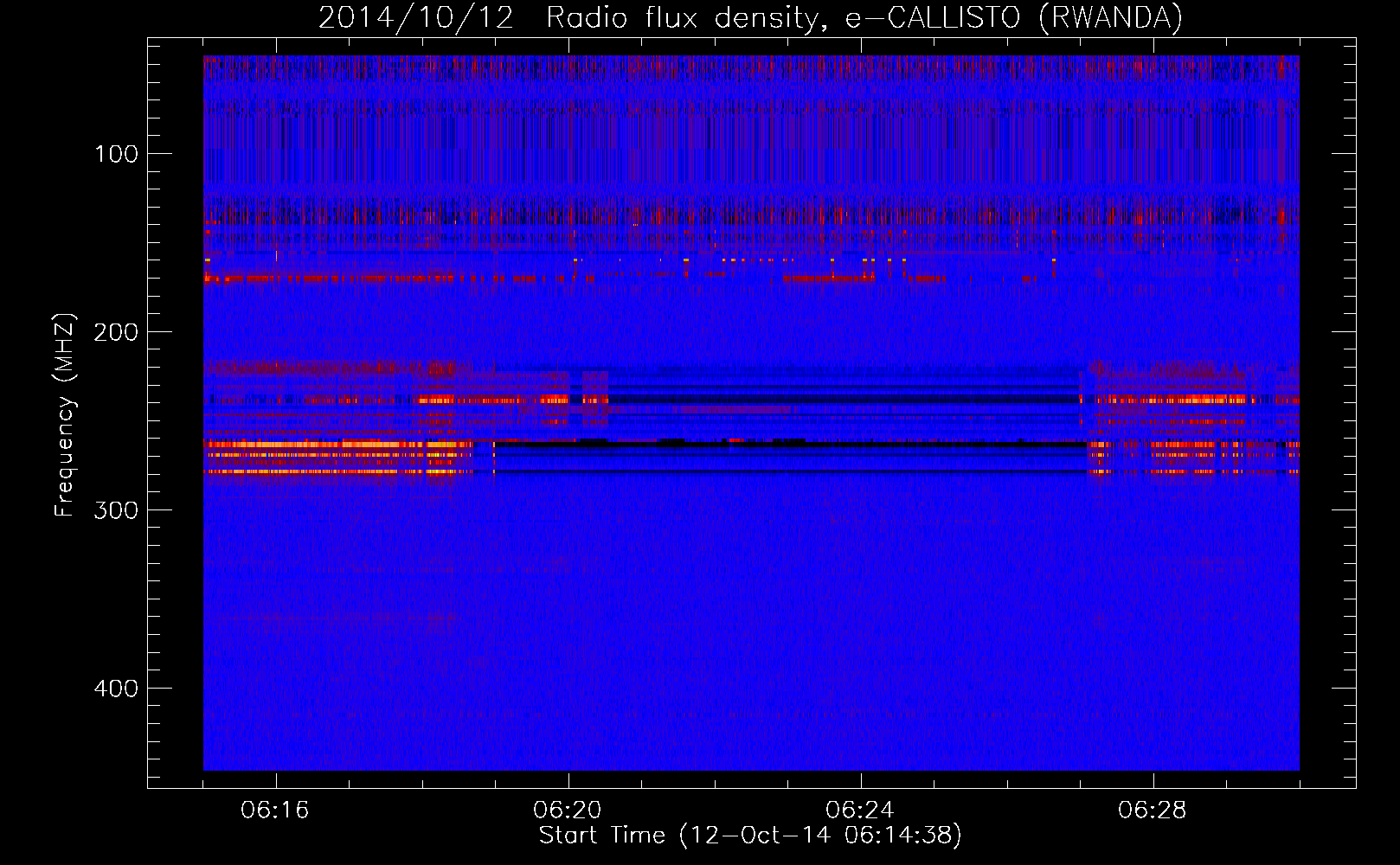
Task: Click the '06:24' time tick label
Action: [860, 811]
